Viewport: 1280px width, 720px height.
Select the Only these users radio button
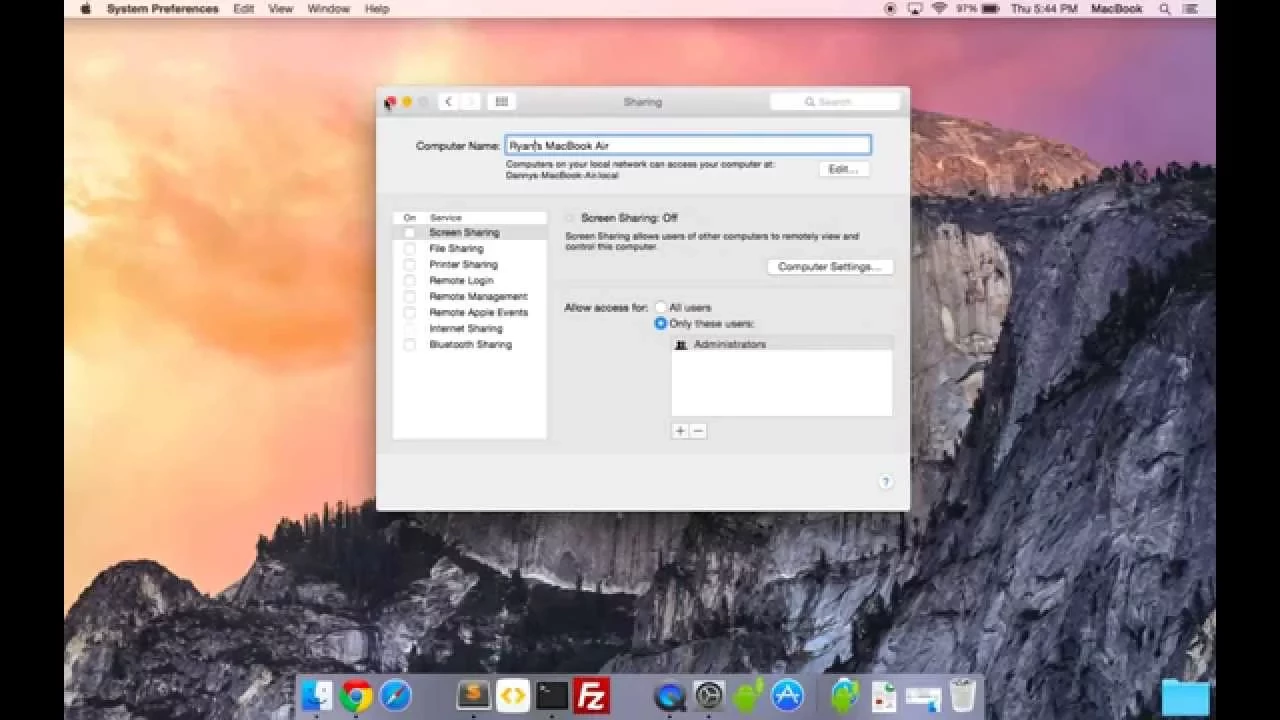(x=661, y=324)
